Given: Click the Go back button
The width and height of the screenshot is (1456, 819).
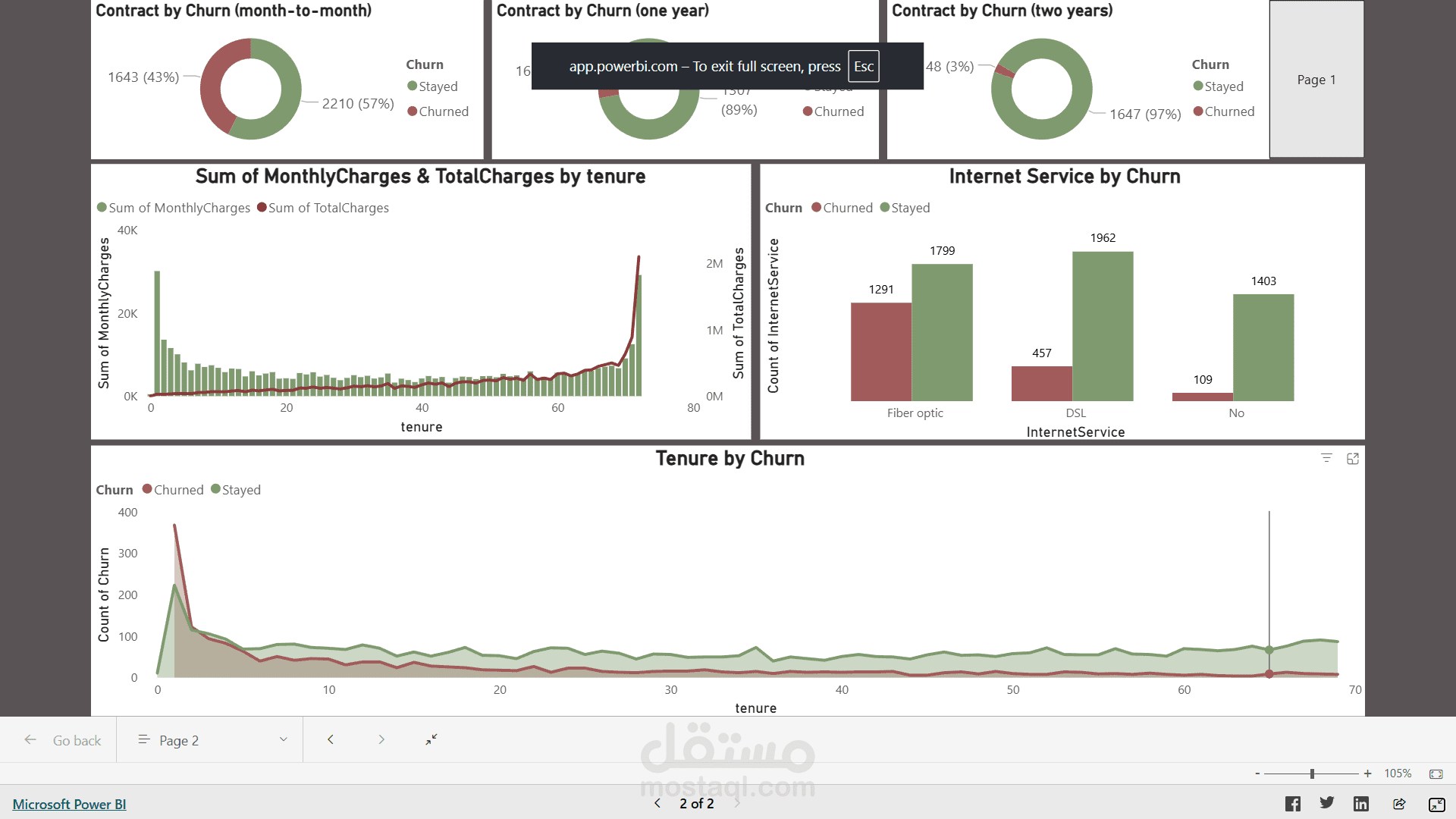Looking at the screenshot, I should pos(63,740).
